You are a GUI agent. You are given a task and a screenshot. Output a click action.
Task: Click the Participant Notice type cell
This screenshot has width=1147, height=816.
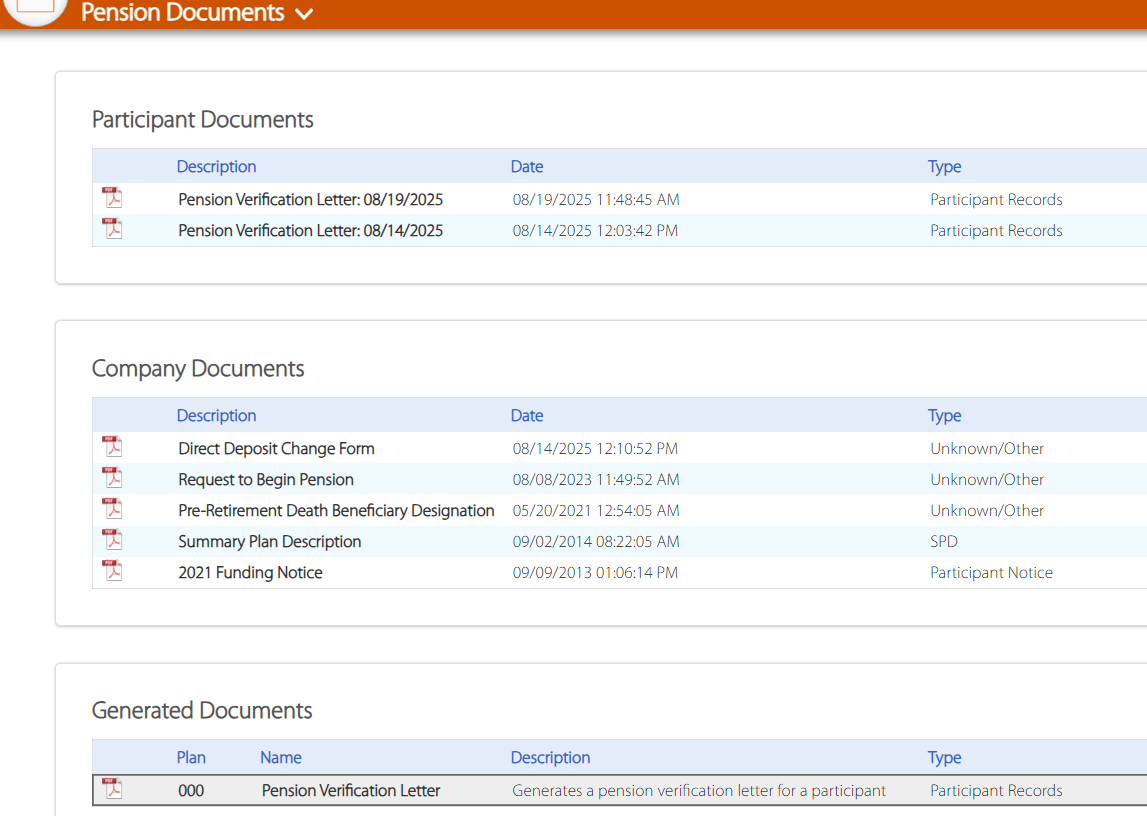point(991,573)
